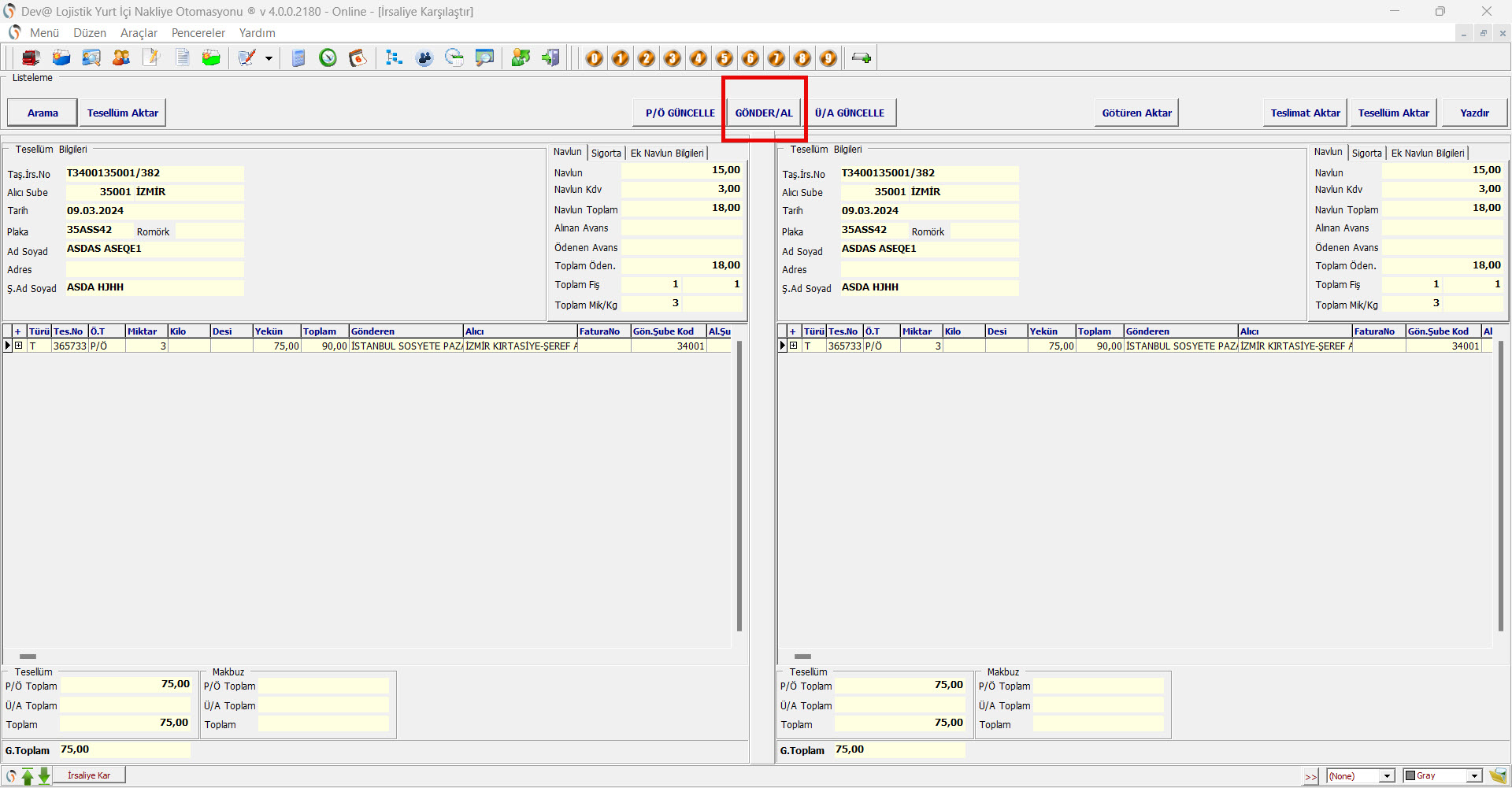This screenshot has width=1512, height=788.
Task: Click the Ü/A GÜNCELLE button
Action: [x=850, y=113]
